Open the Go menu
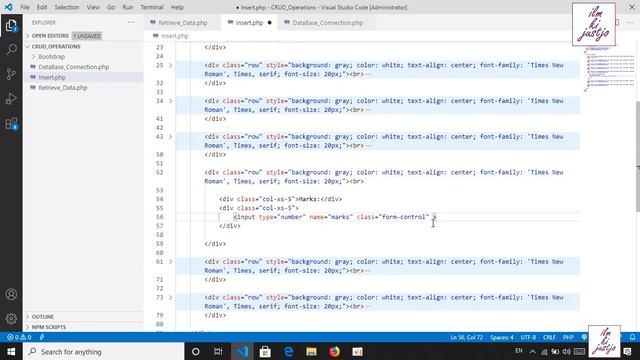Screen dimensions: 640x360 tap(111, 7)
